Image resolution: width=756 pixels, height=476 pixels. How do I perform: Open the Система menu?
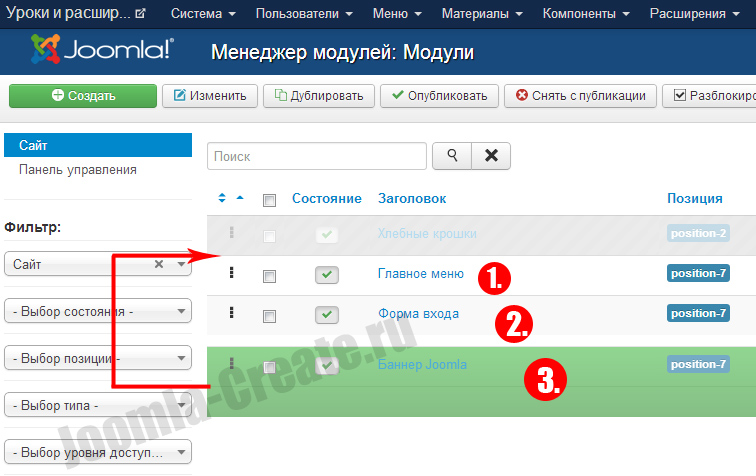[203, 14]
